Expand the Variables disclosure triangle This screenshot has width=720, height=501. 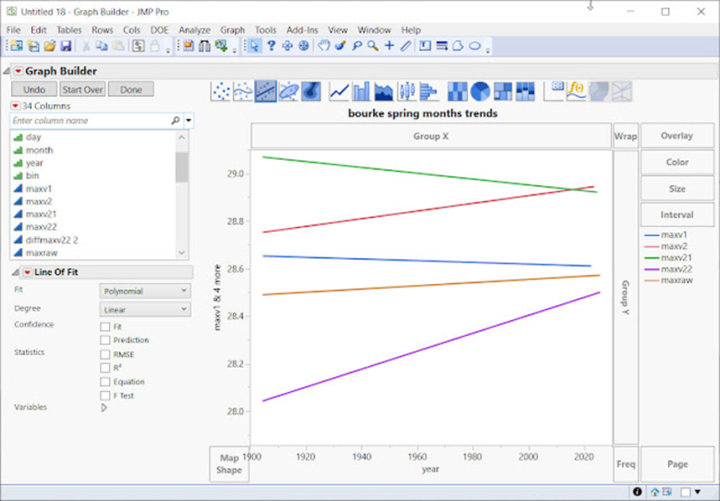coord(104,408)
